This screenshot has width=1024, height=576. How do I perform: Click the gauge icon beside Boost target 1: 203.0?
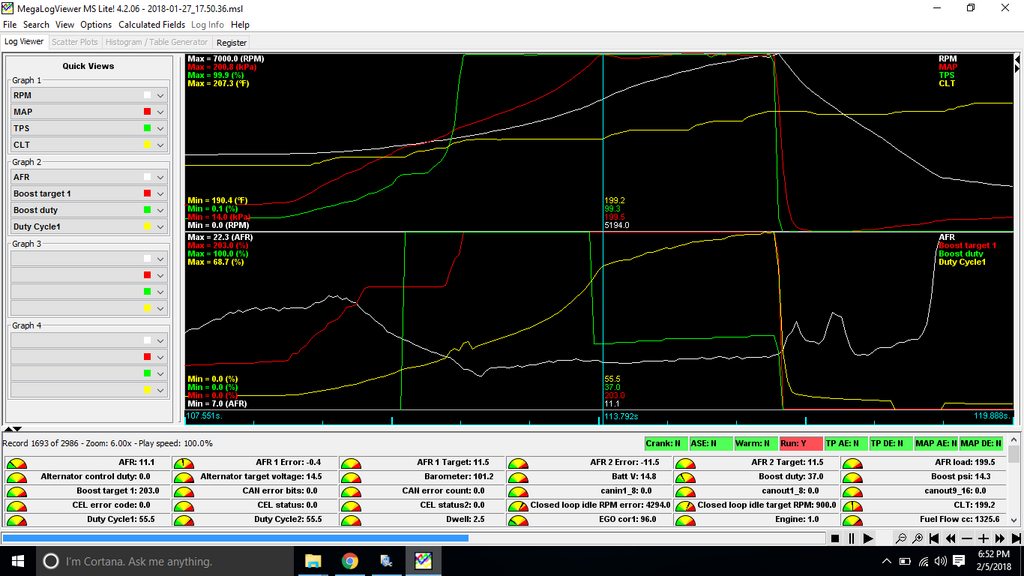(16, 492)
